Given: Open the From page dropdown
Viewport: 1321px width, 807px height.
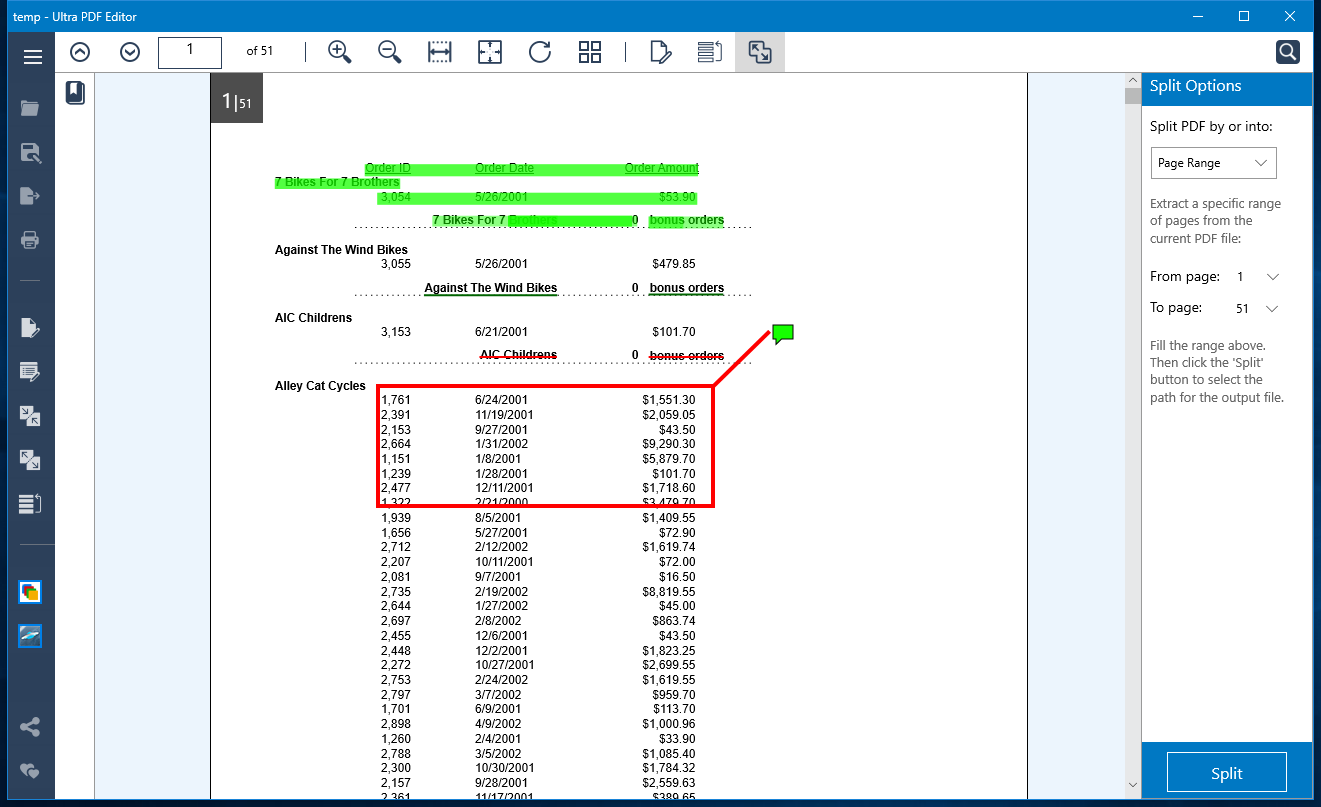Looking at the screenshot, I should click(1272, 277).
